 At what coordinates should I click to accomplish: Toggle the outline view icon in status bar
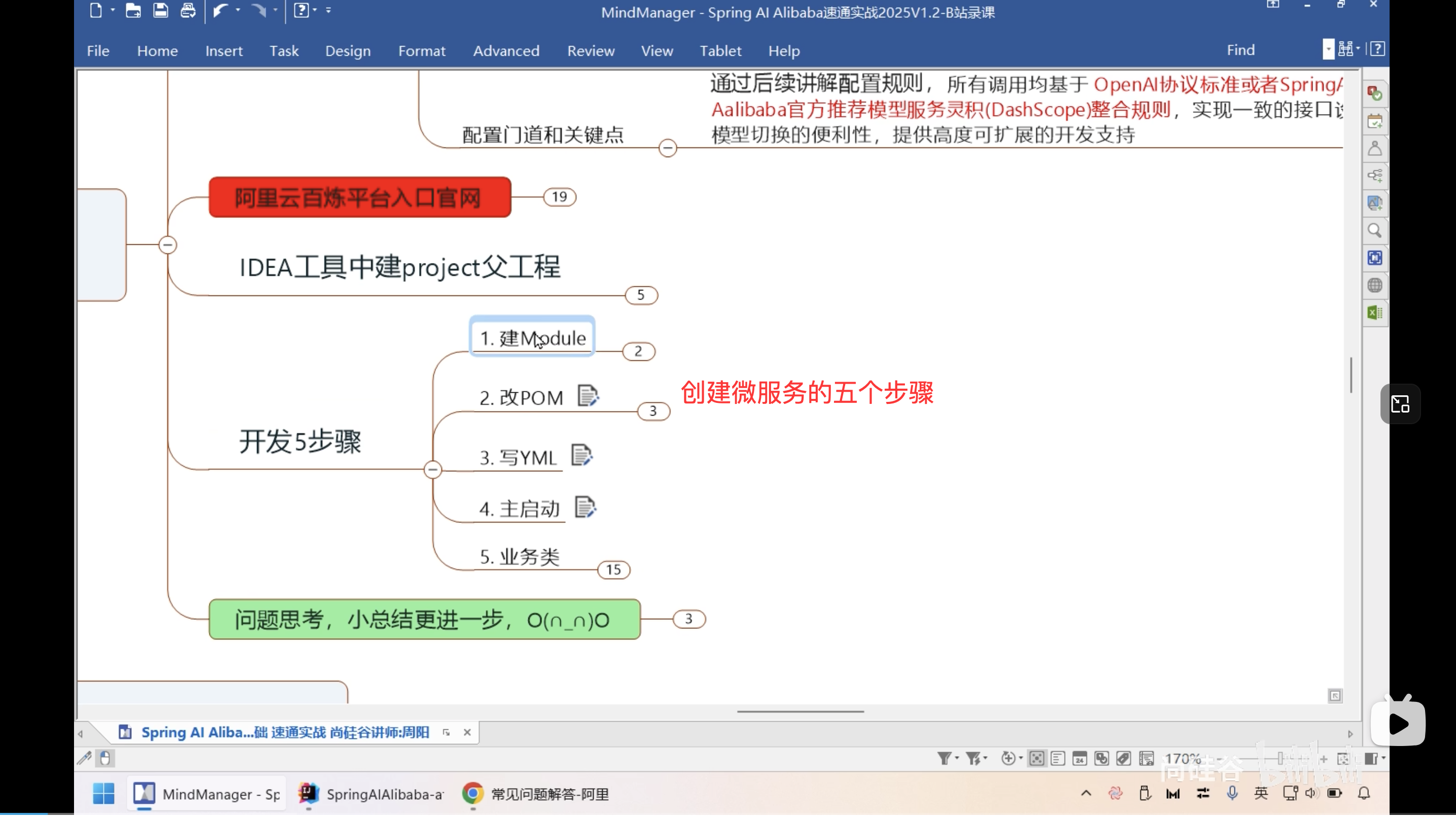tap(1058, 758)
